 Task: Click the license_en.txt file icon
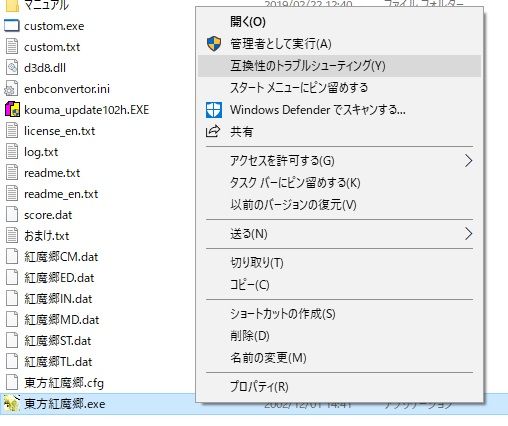12,131
